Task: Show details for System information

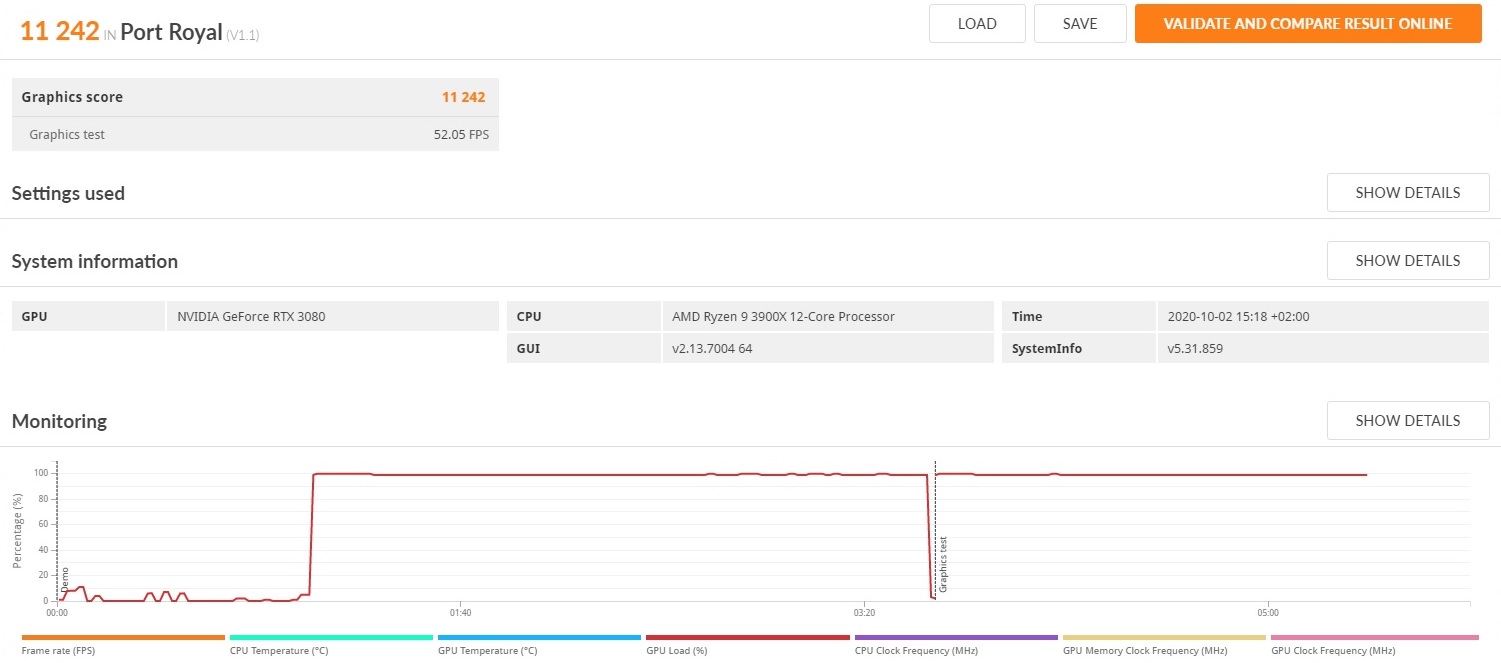Action: point(1407,261)
